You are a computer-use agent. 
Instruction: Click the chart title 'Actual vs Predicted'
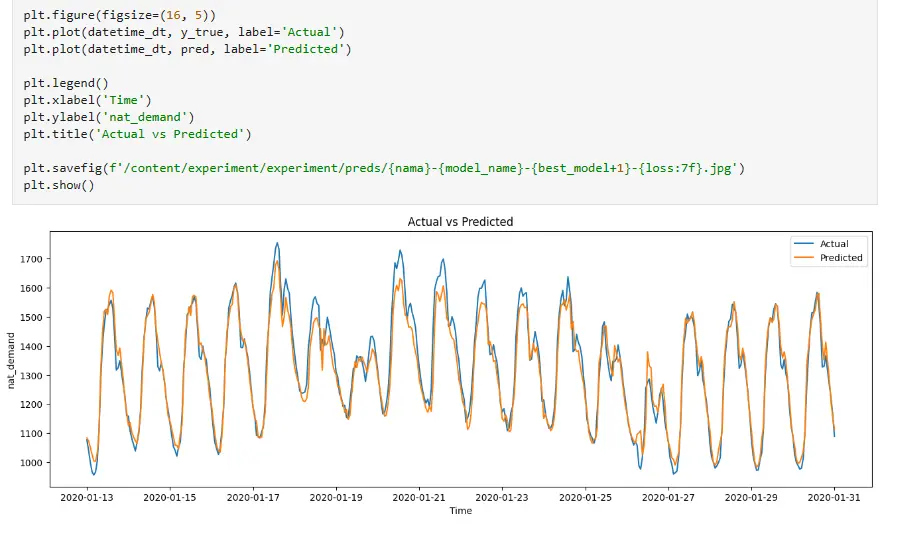coord(460,221)
